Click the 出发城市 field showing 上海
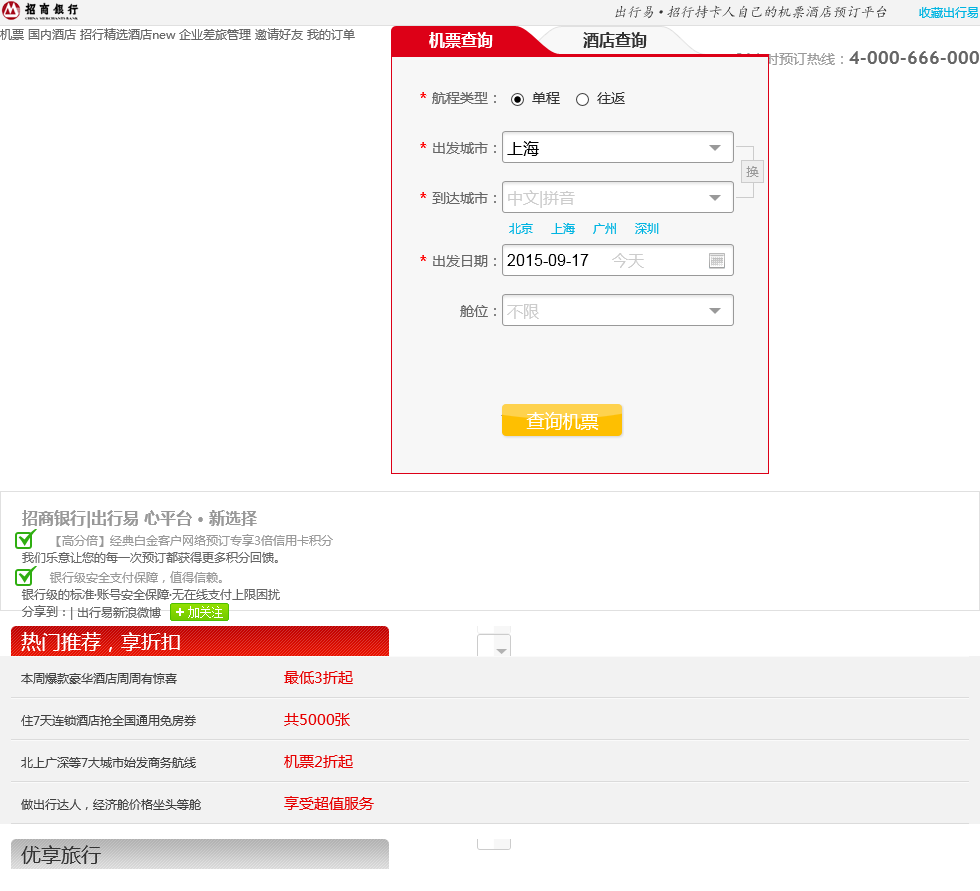Screen dimensions: 980x891 (618, 147)
